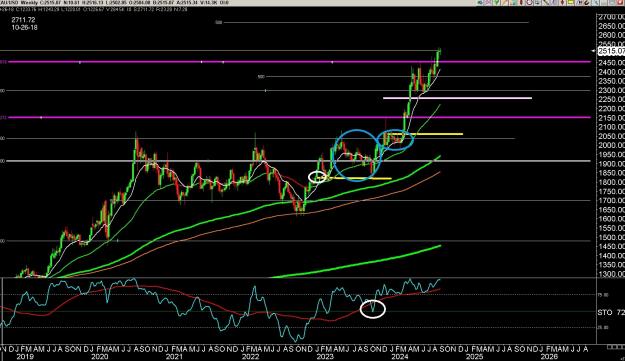625x361 pixels.
Task: Click the 2700.00 price axis label
Action: [x=611, y=17]
